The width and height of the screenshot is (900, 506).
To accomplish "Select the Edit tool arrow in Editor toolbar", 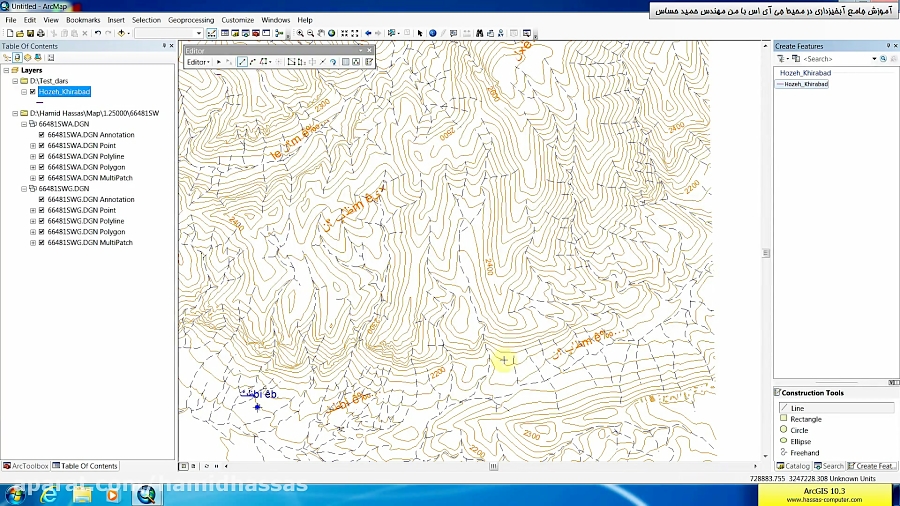I will point(219,62).
